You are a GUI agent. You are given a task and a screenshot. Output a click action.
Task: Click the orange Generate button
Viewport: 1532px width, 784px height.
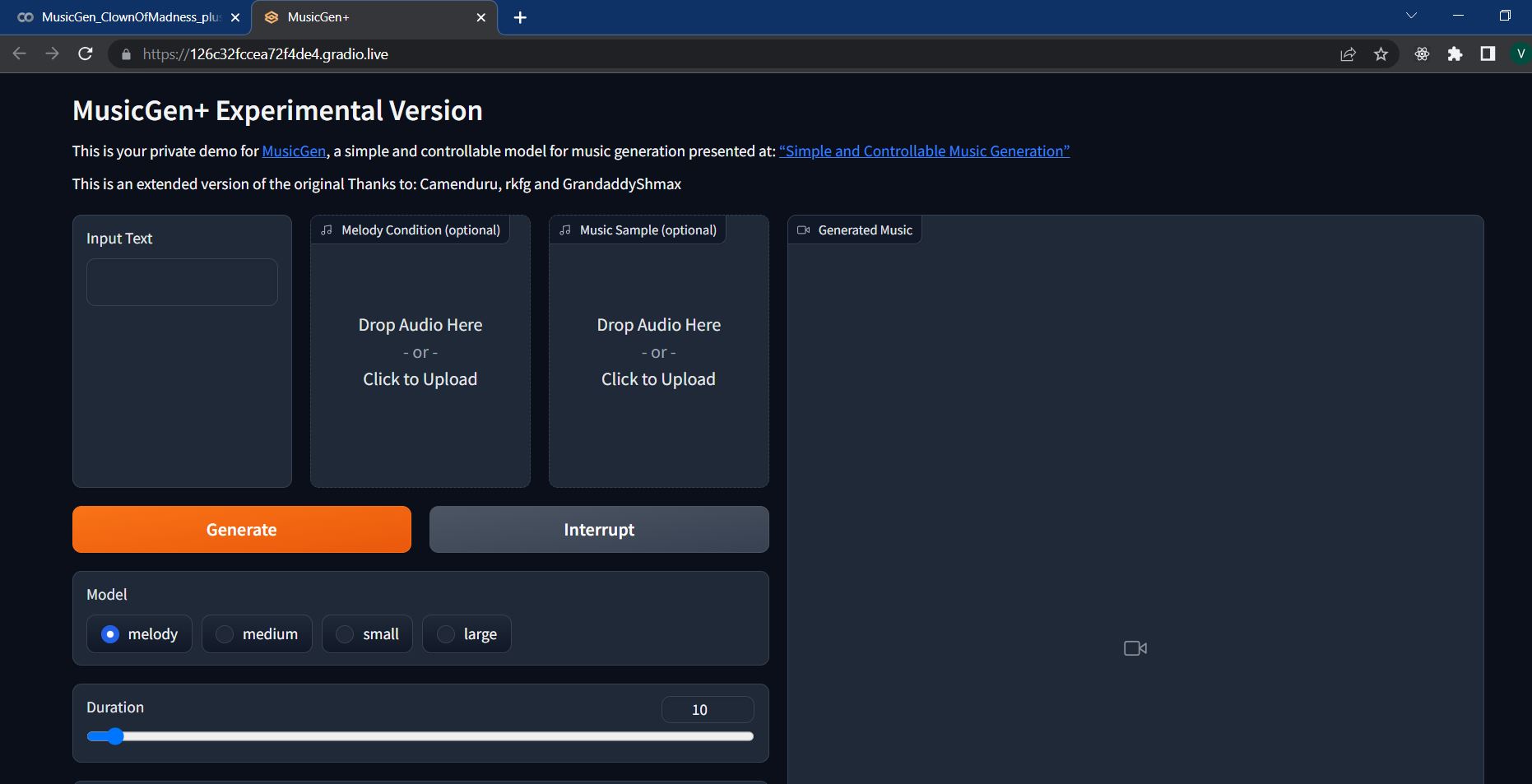(x=242, y=529)
